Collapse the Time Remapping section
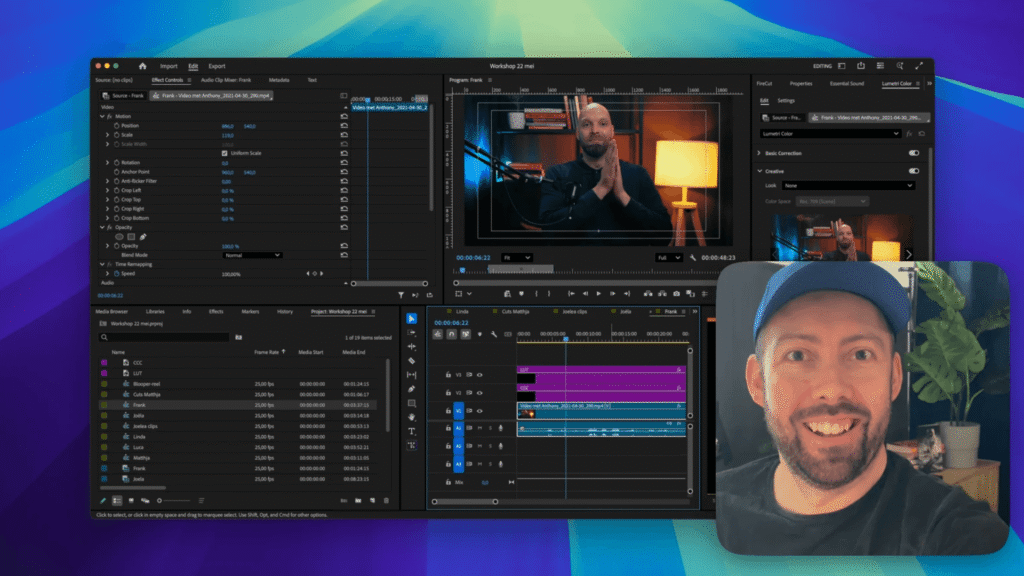Image resolution: width=1024 pixels, height=576 pixels. pyautogui.click(x=102, y=264)
